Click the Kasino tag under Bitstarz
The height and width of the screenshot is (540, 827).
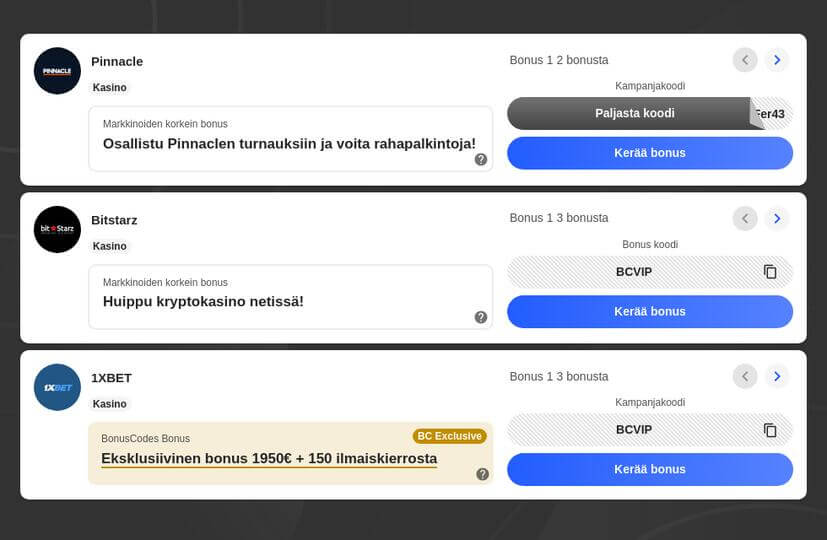click(x=110, y=246)
